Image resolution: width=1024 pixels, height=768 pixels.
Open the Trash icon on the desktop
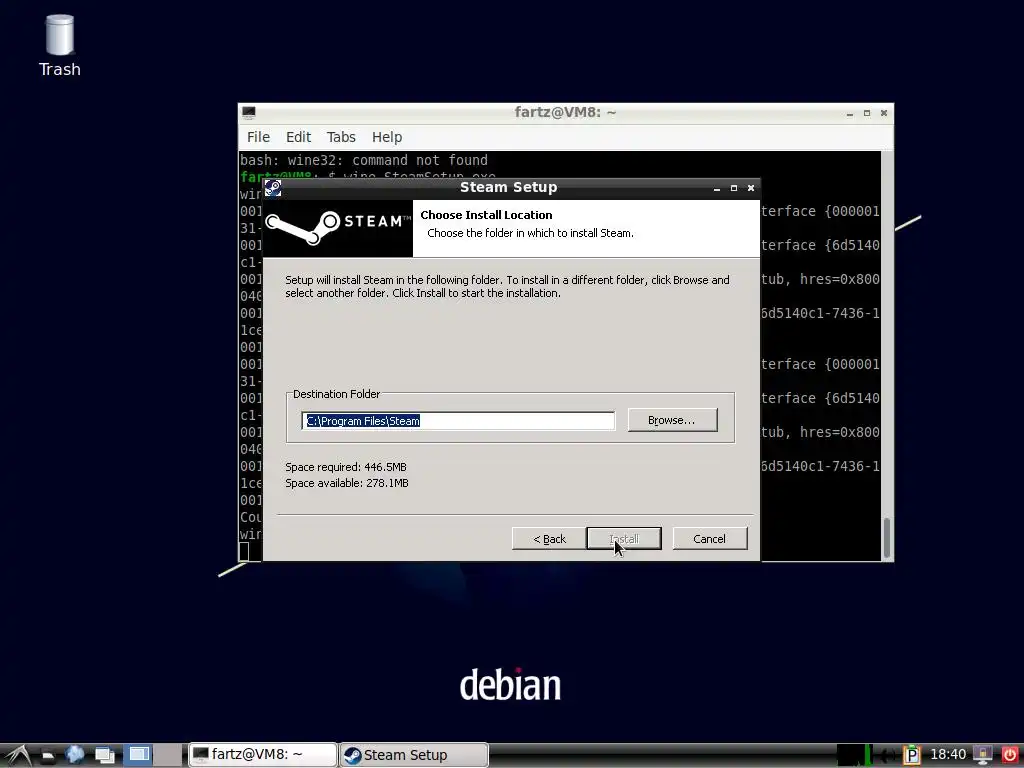coord(59,46)
